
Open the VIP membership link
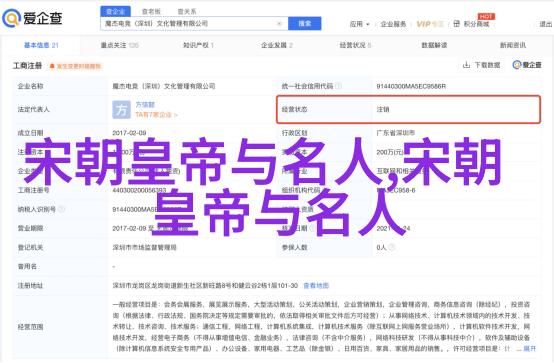point(430,24)
